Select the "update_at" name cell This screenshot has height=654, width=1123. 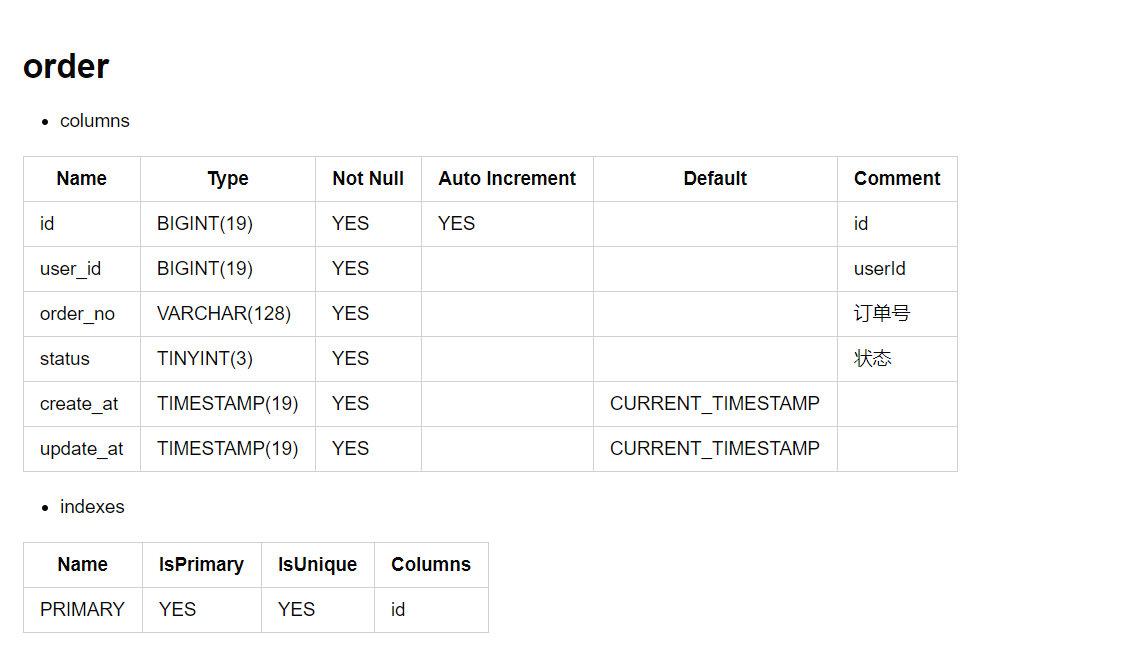[82, 449]
